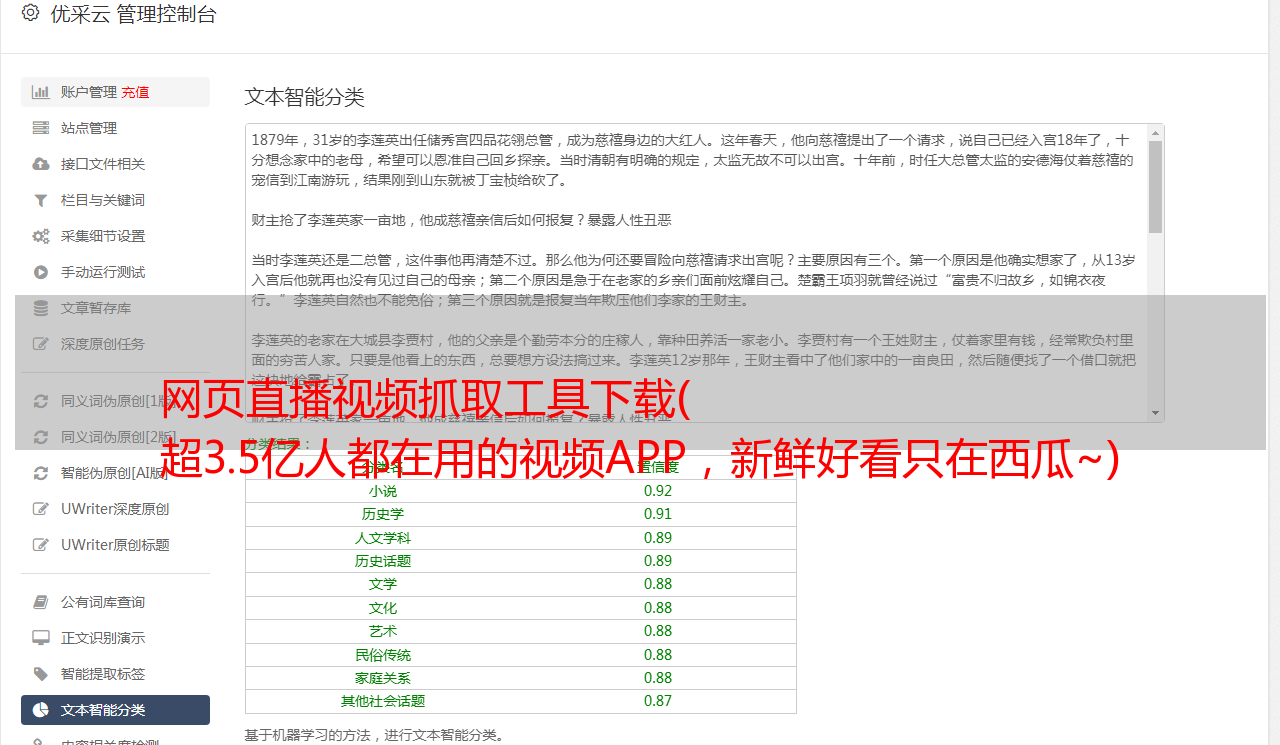Click the text area scrollbar down arrow
Screen dimensions: 1280x745
click(1155, 412)
